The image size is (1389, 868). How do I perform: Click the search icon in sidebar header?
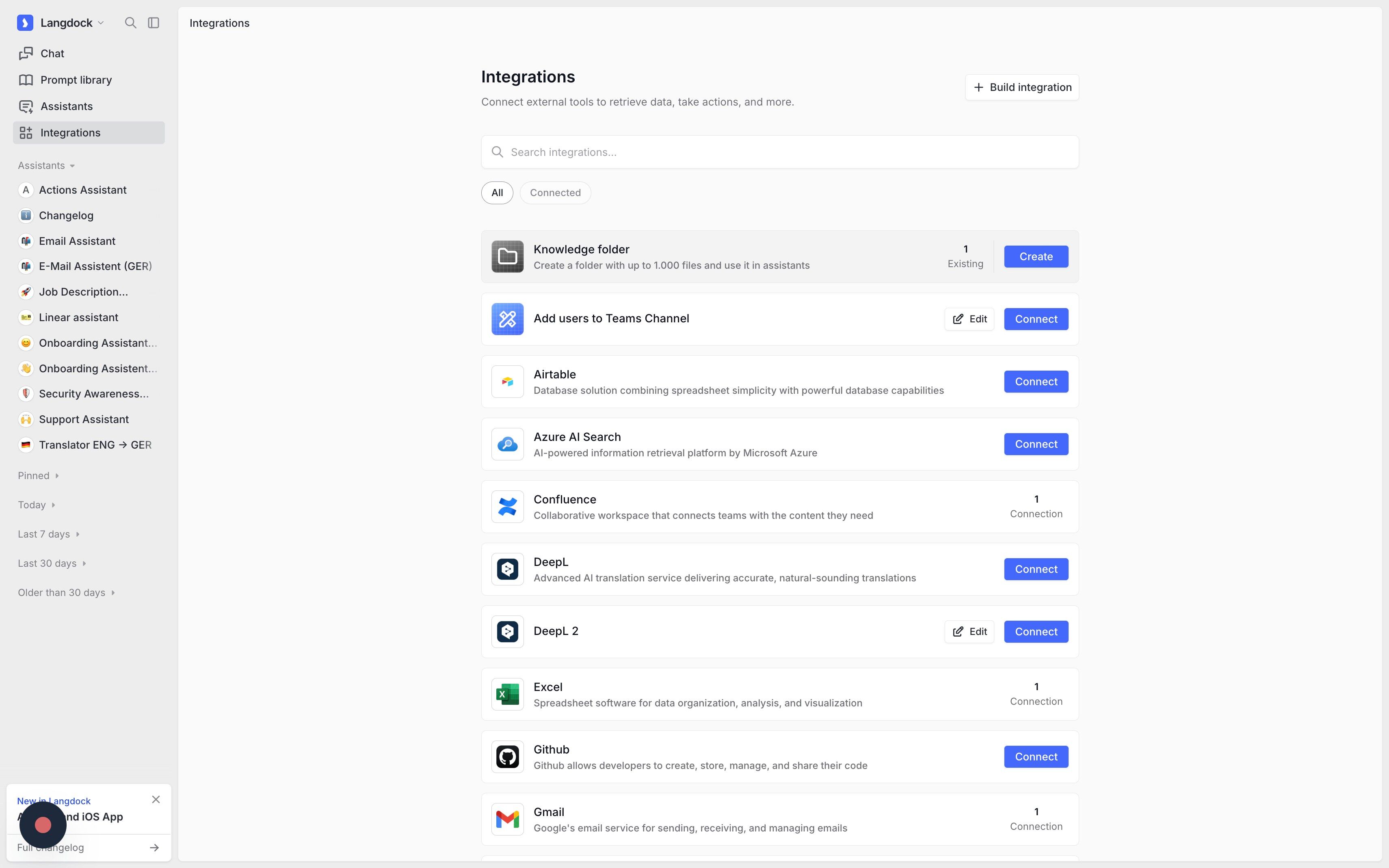(130, 23)
